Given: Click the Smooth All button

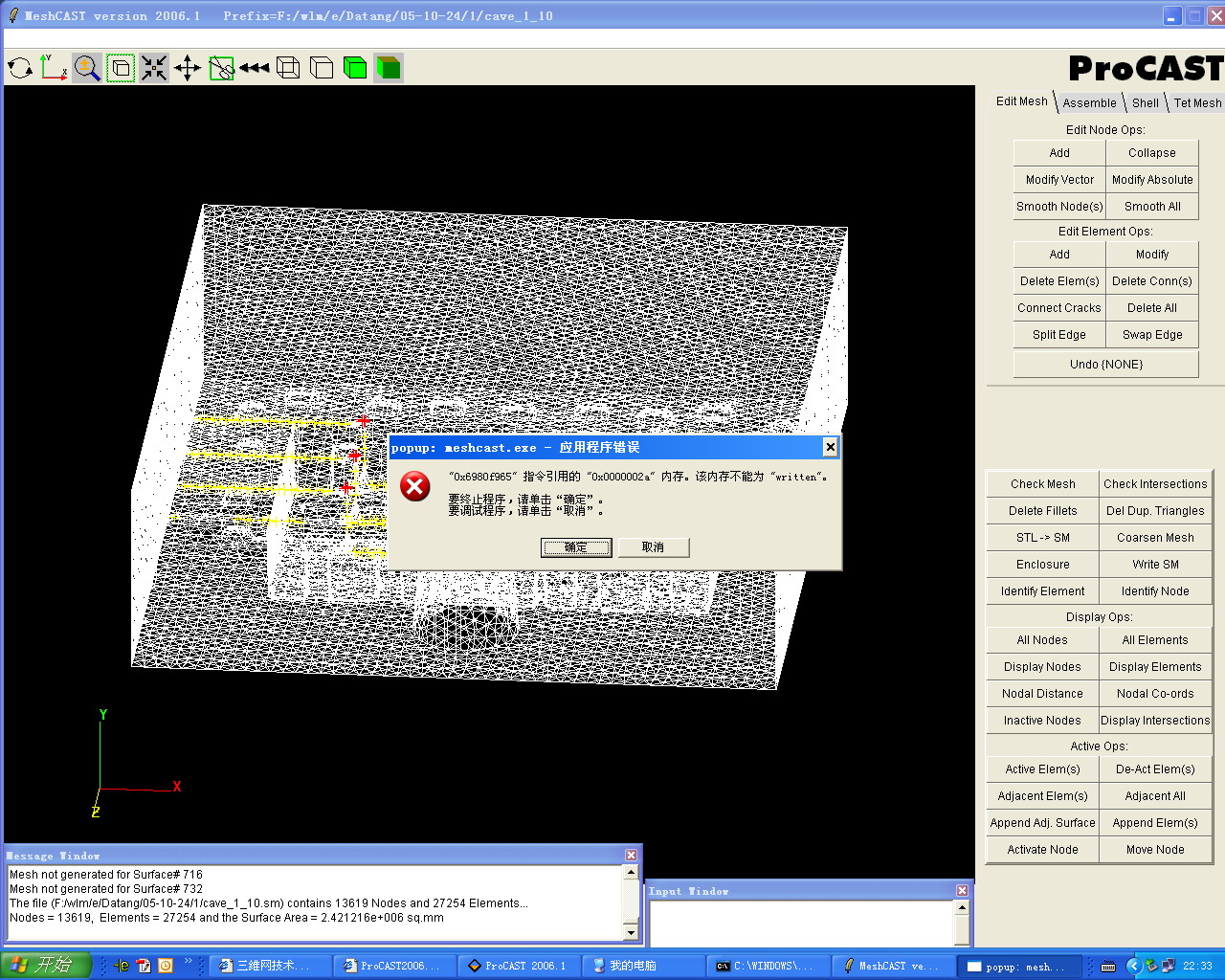Looking at the screenshot, I should (x=1152, y=207).
